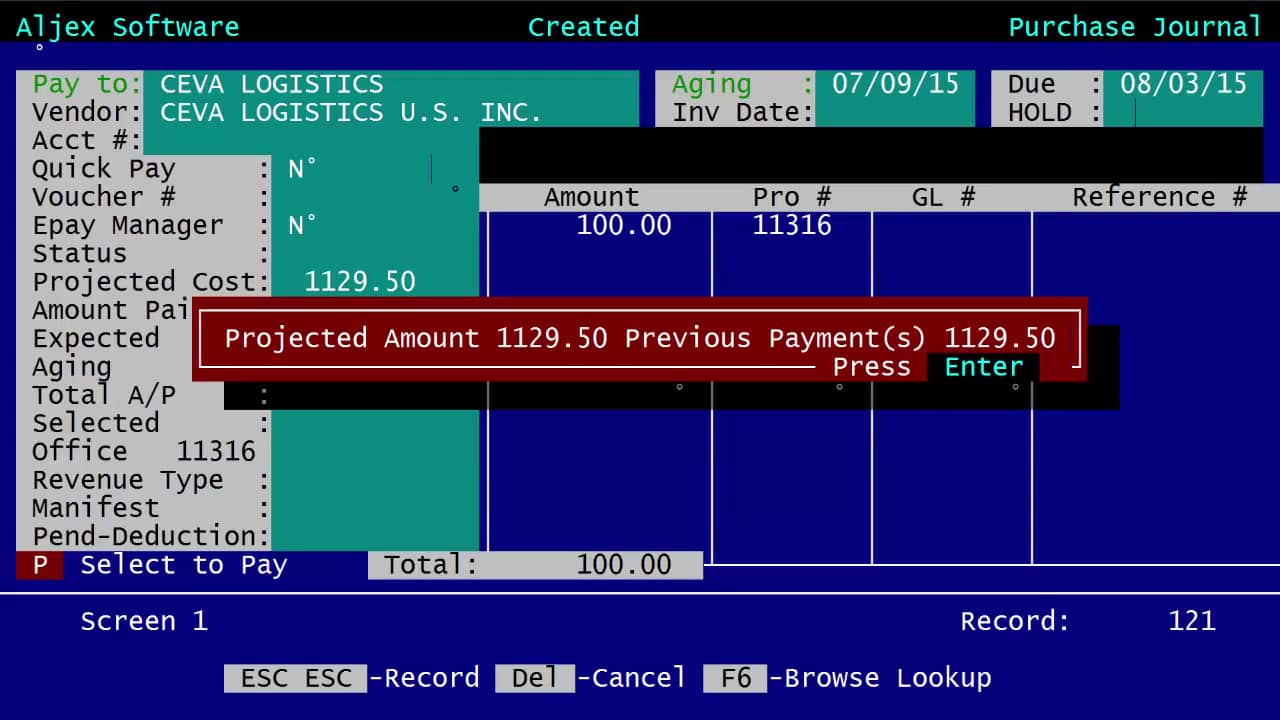
Task: Click the F6 Browse Lookup key label
Action: tap(848, 678)
